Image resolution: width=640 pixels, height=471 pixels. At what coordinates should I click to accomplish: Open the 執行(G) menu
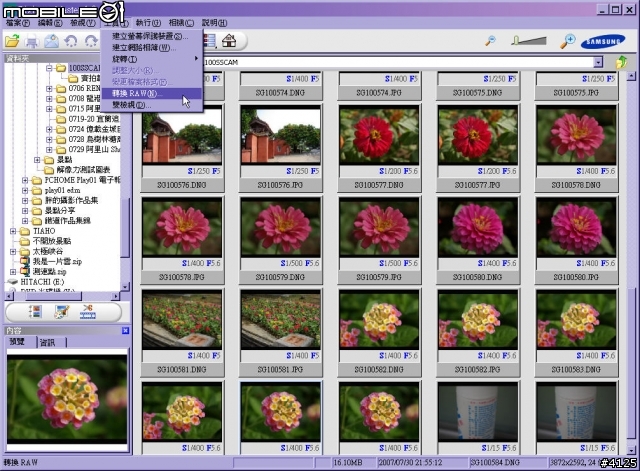pyautogui.click(x=148, y=23)
